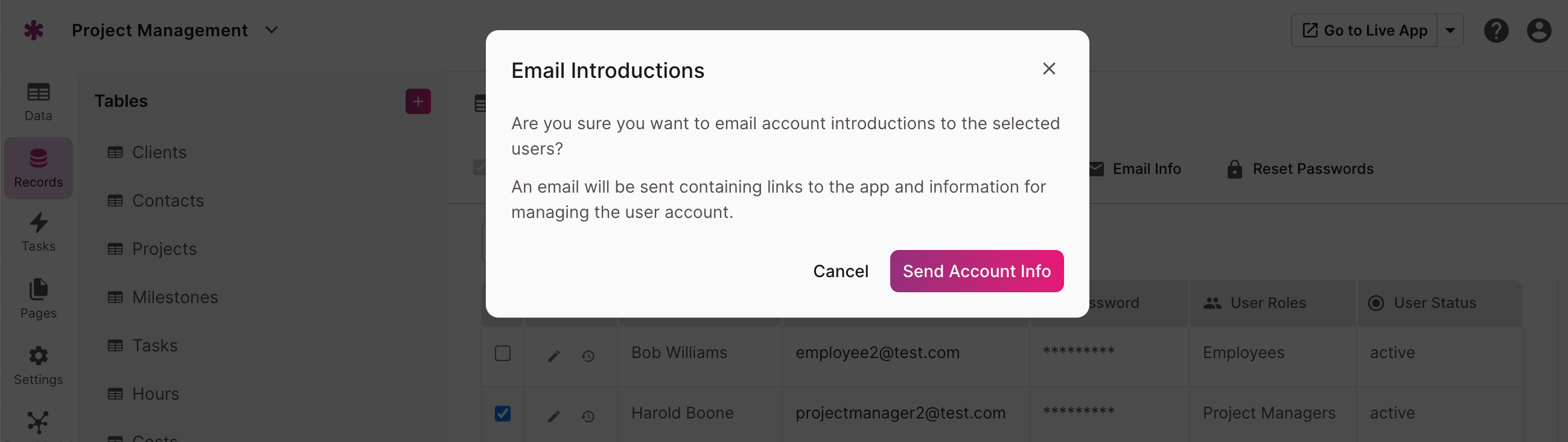The width and height of the screenshot is (1568, 442).
Task: Select the Data tab in sidebar
Action: [x=39, y=102]
